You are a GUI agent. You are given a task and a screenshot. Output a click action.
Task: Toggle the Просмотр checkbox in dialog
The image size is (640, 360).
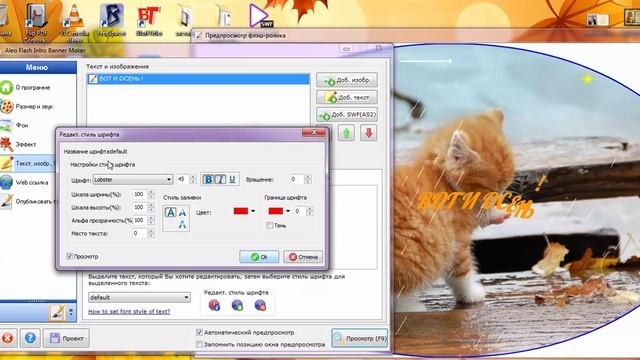point(69,256)
